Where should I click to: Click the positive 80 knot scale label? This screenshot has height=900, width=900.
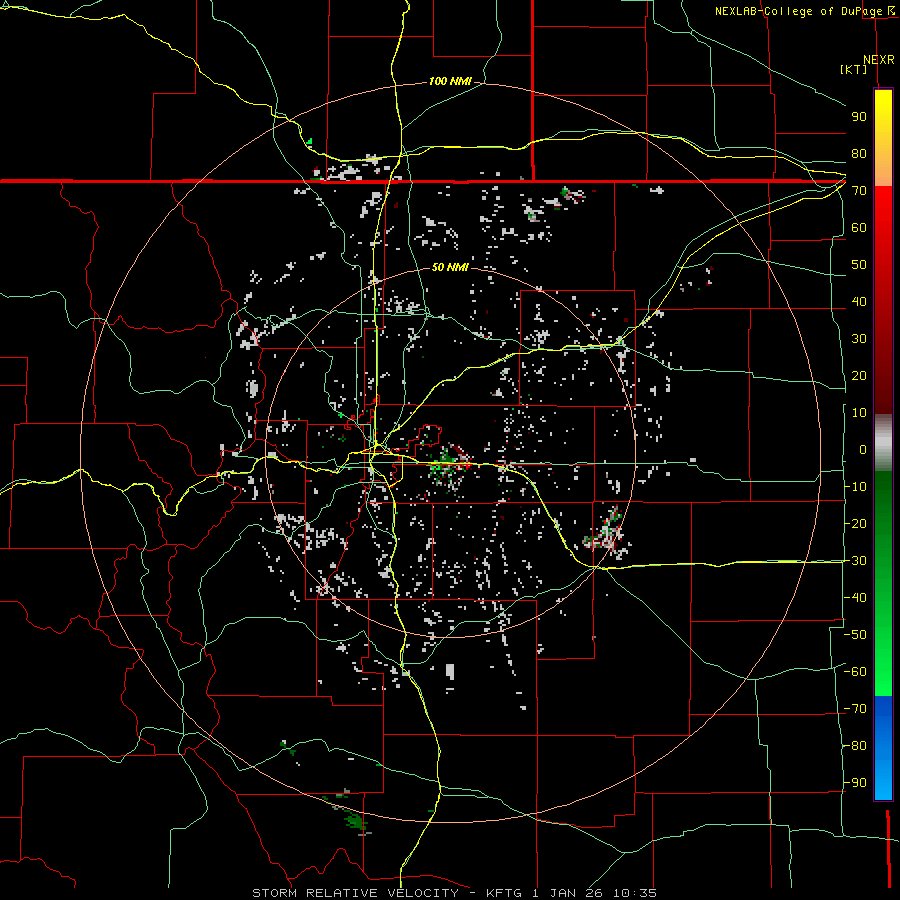[x=859, y=153]
